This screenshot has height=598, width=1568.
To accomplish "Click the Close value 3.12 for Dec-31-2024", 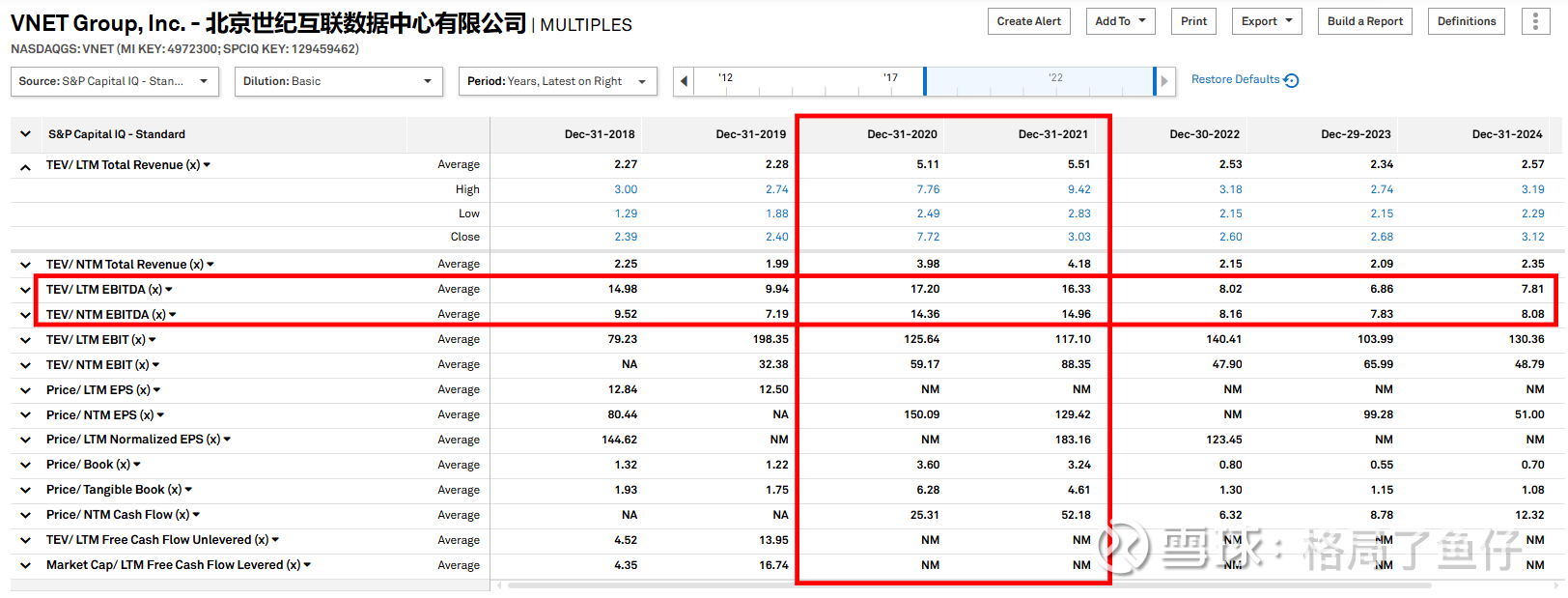I will point(1533,237).
